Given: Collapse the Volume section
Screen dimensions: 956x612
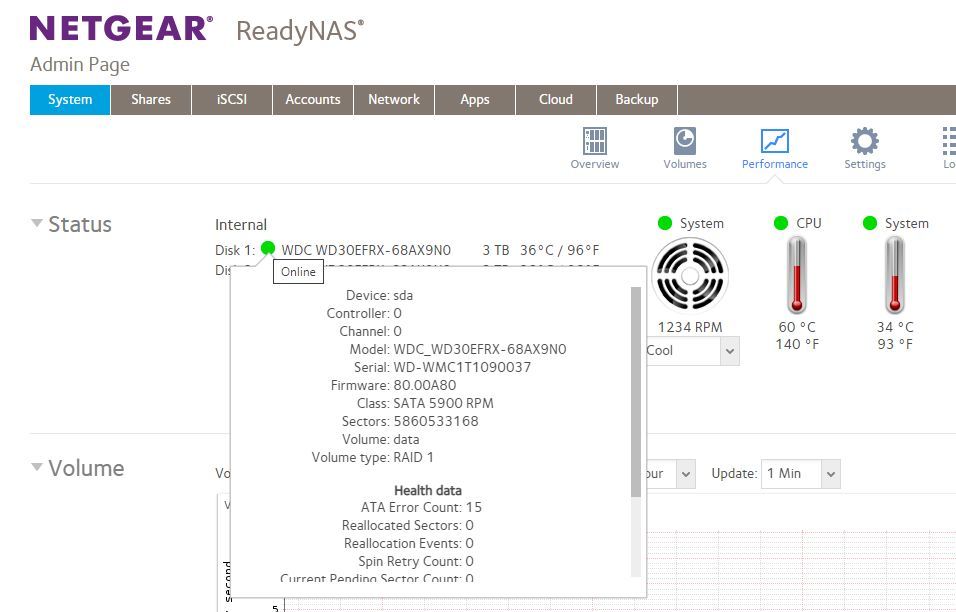Looking at the screenshot, I should [37, 468].
